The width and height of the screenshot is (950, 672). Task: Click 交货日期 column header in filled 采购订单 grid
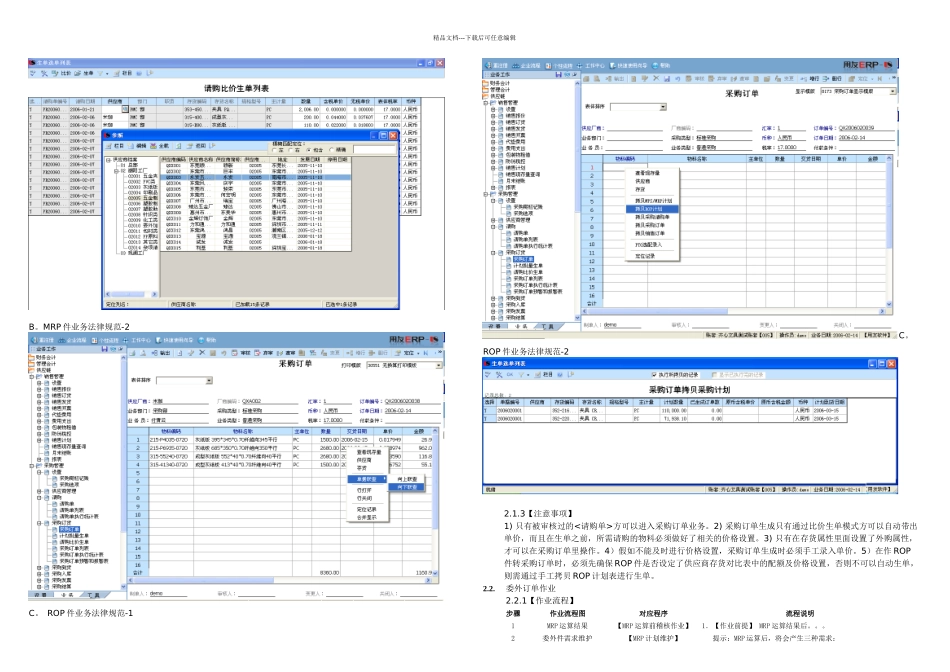(x=356, y=431)
